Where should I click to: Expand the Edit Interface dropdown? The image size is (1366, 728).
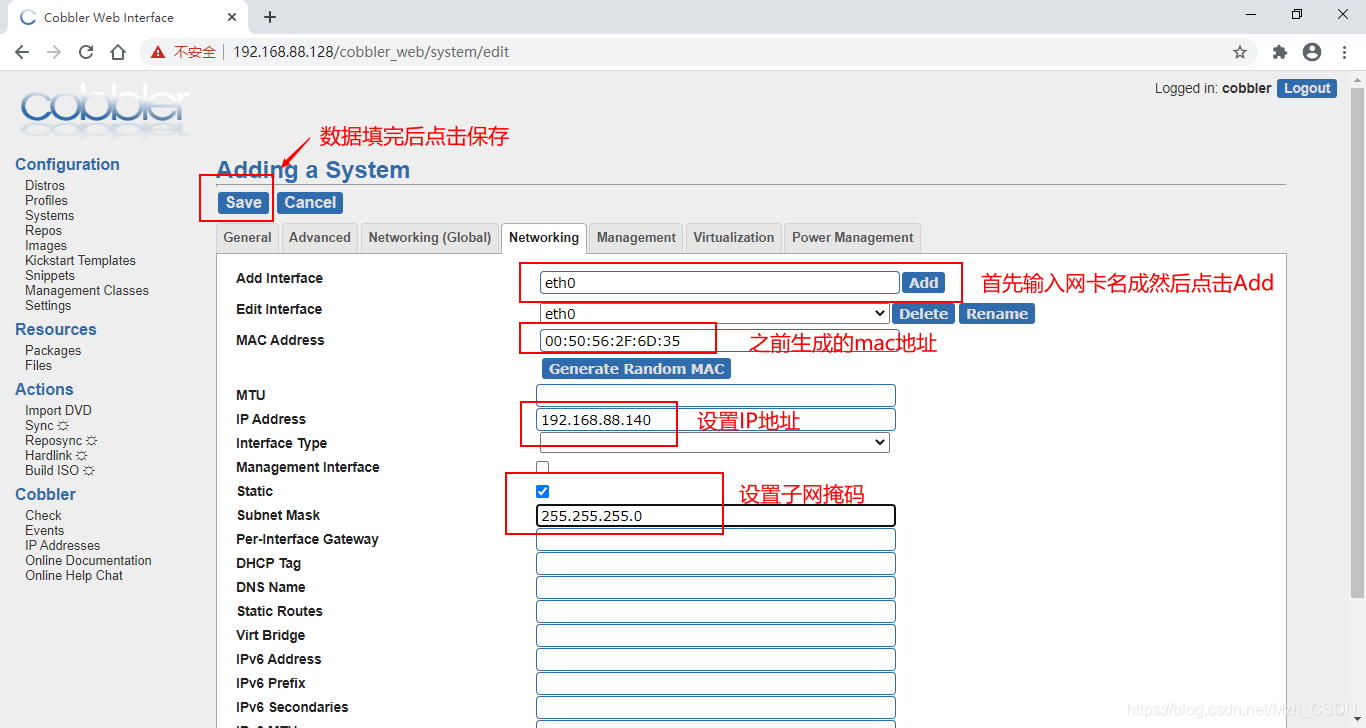pos(715,314)
